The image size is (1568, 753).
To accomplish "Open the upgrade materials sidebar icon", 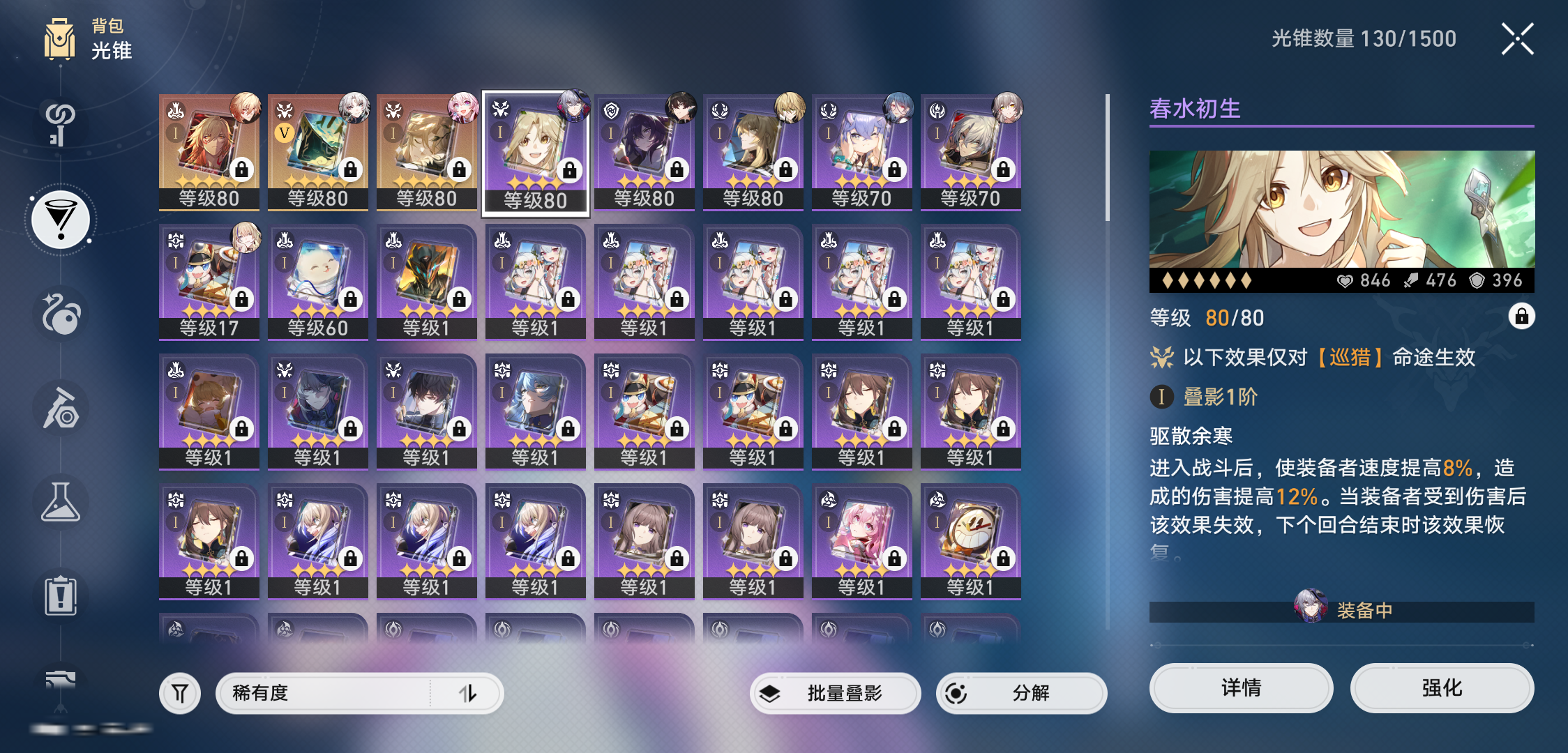I will tap(61, 408).
